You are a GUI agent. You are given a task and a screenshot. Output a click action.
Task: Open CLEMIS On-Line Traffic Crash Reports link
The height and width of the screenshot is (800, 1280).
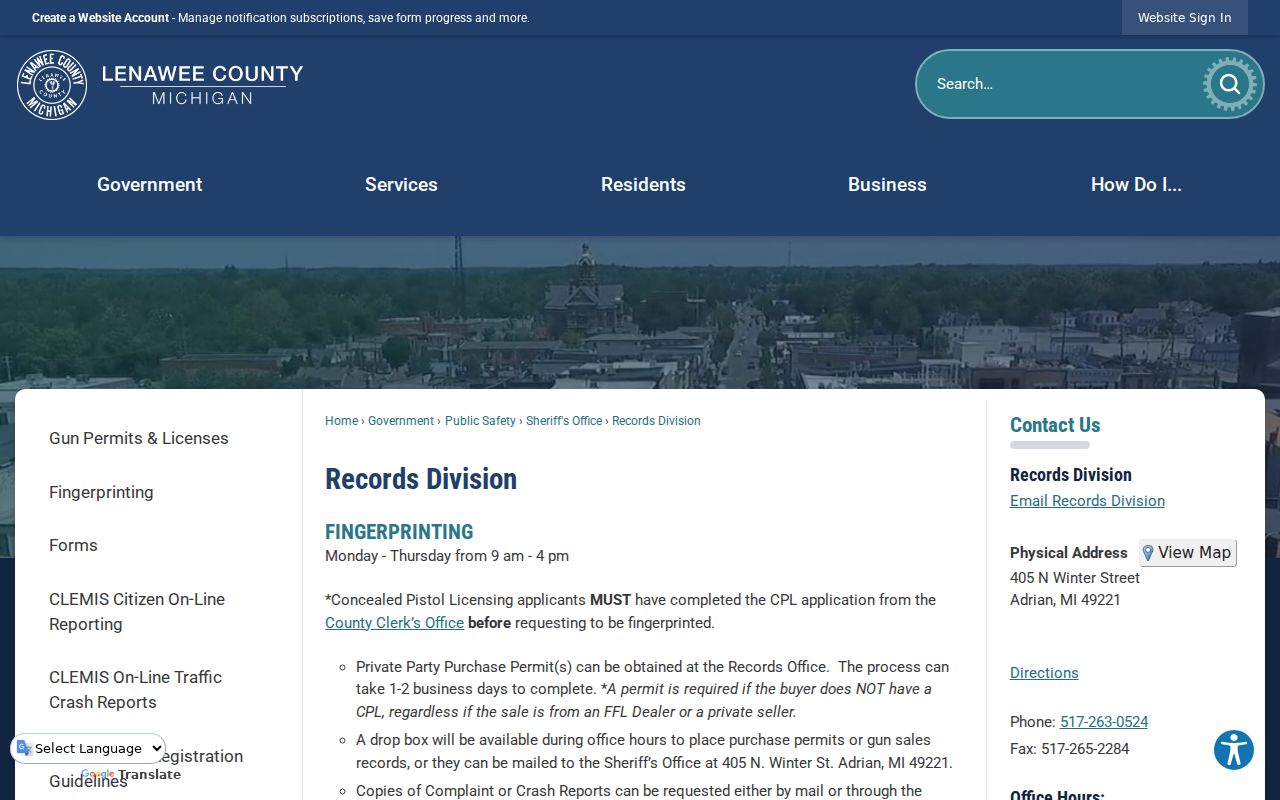135,689
